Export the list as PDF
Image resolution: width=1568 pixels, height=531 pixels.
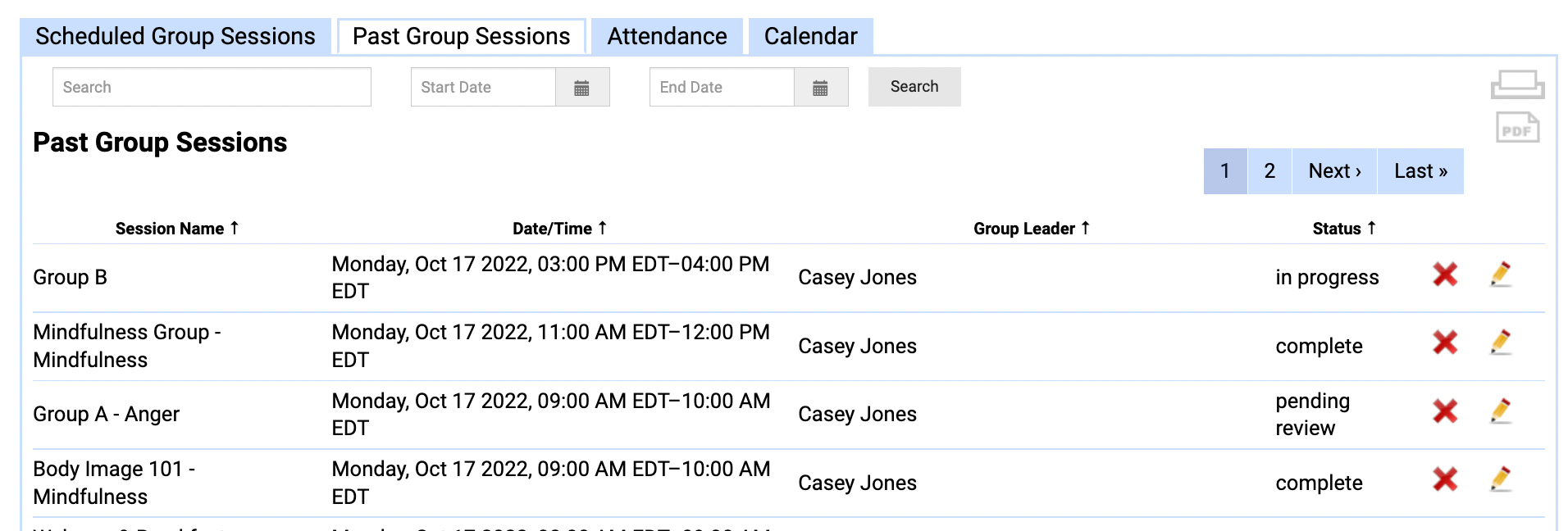[x=1516, y=129]
